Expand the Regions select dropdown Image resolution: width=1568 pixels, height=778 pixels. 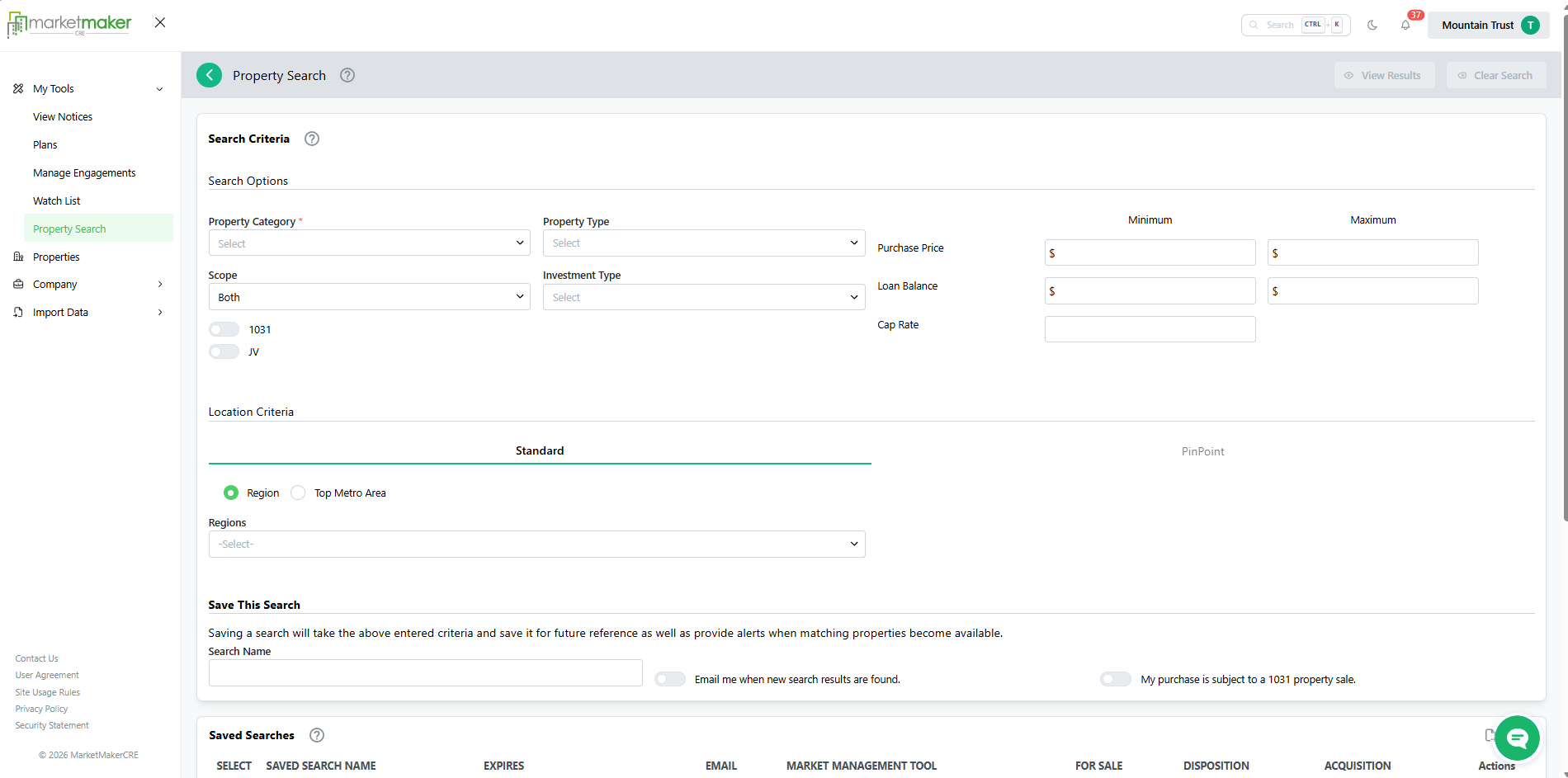coord(536,545)
